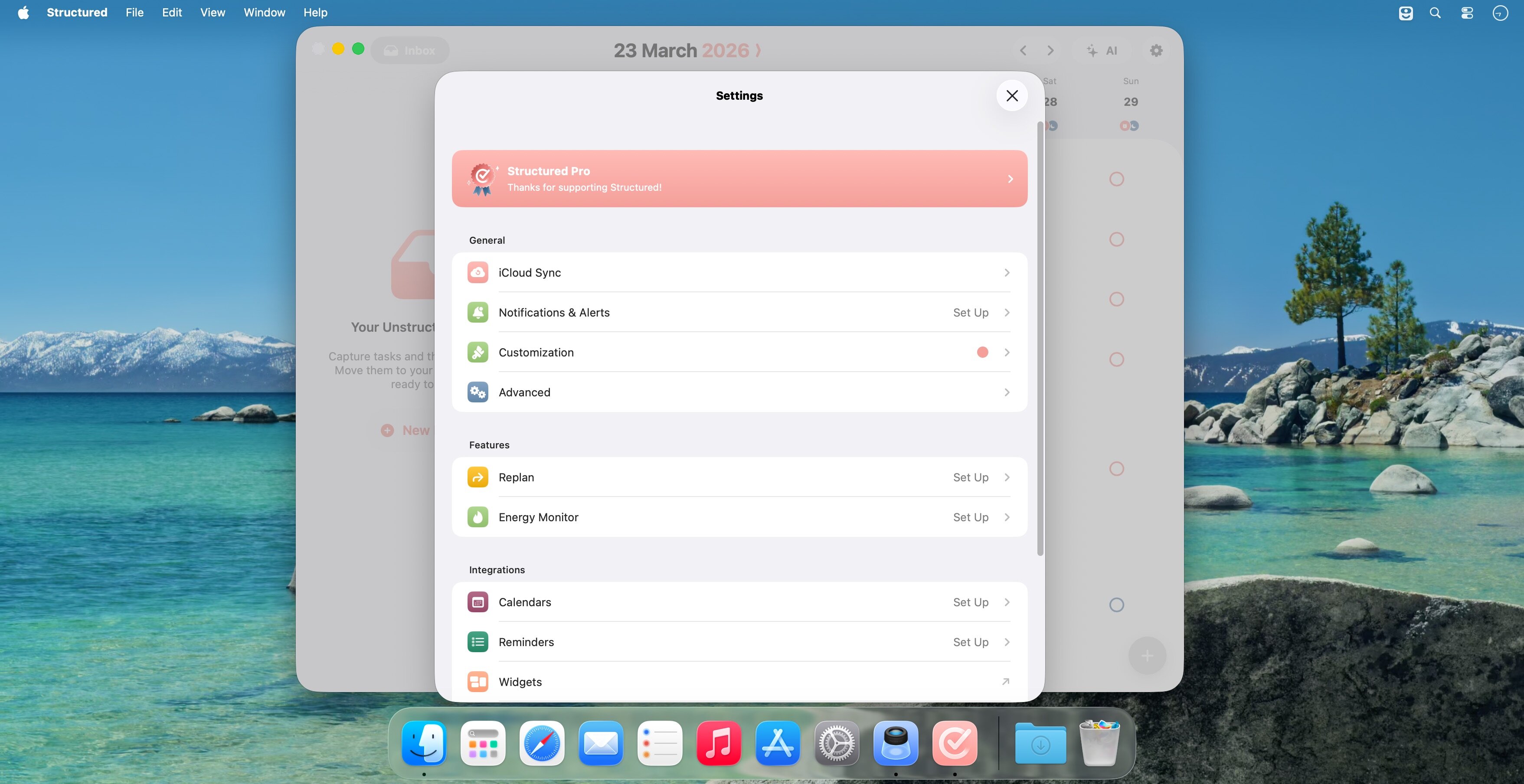Click the Replan arrow icon

[x=477, y=477]
